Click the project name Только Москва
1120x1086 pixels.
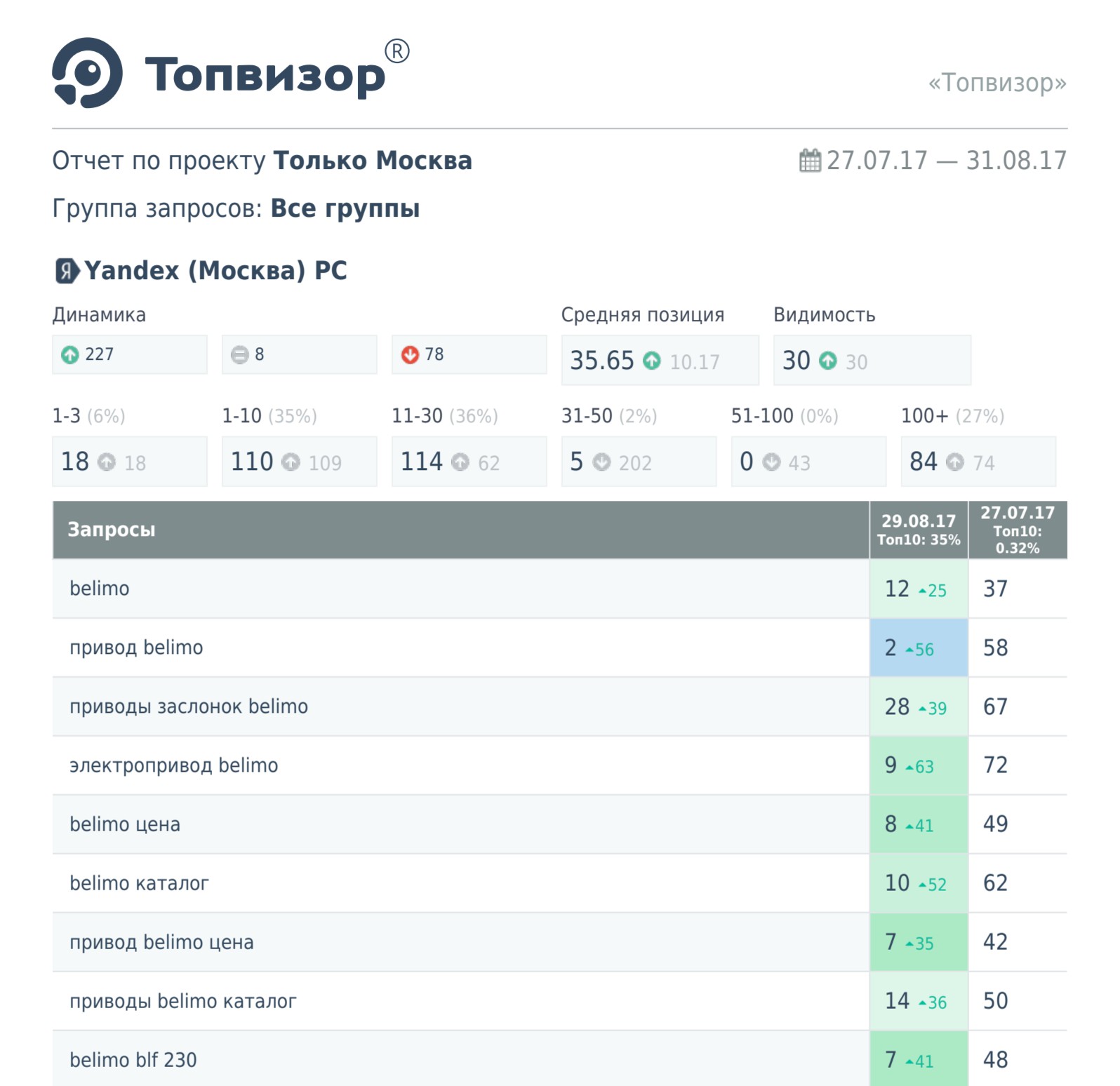click(373, 161)
